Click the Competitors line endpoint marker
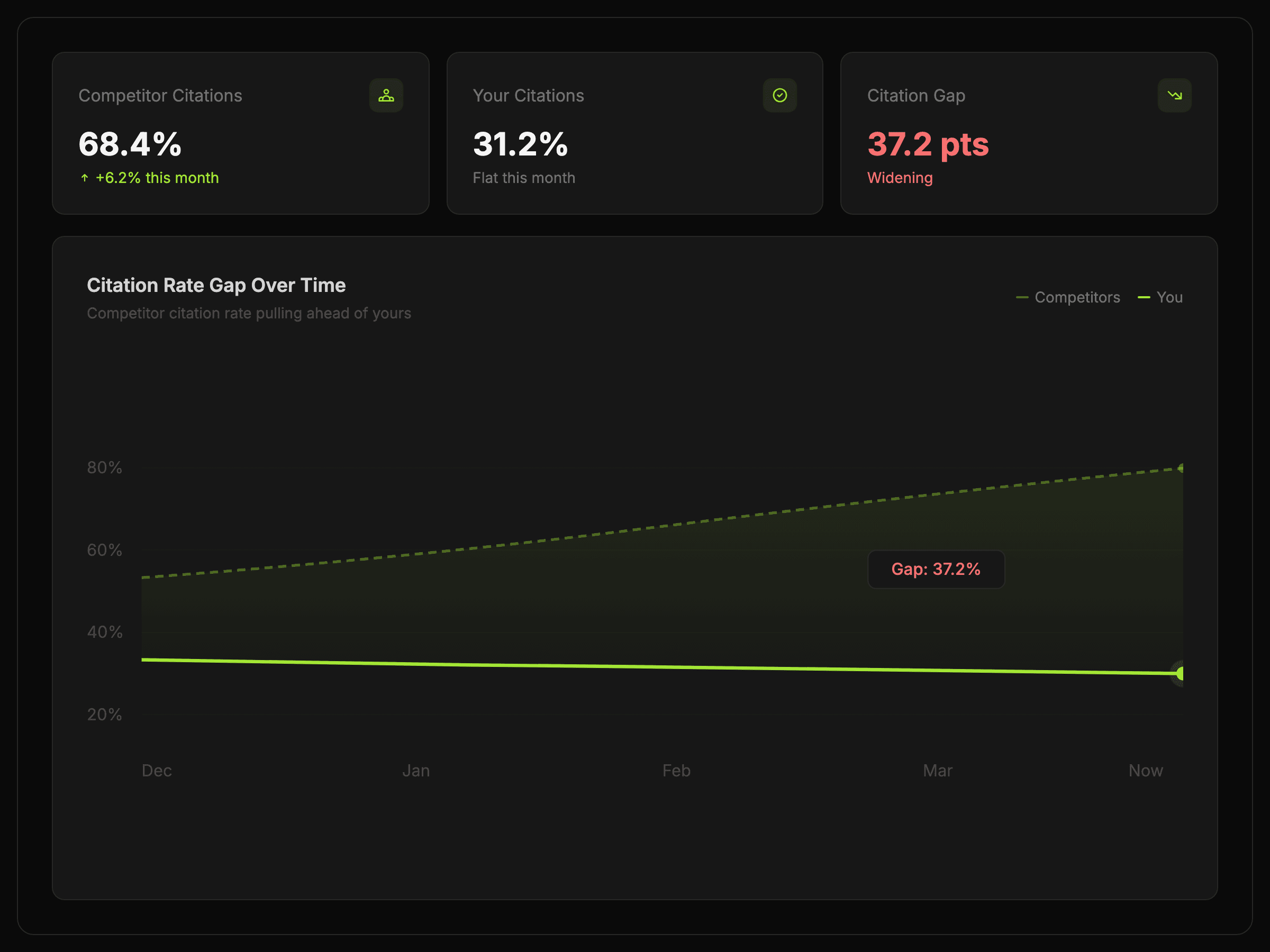 click(x=1181, y=468)
